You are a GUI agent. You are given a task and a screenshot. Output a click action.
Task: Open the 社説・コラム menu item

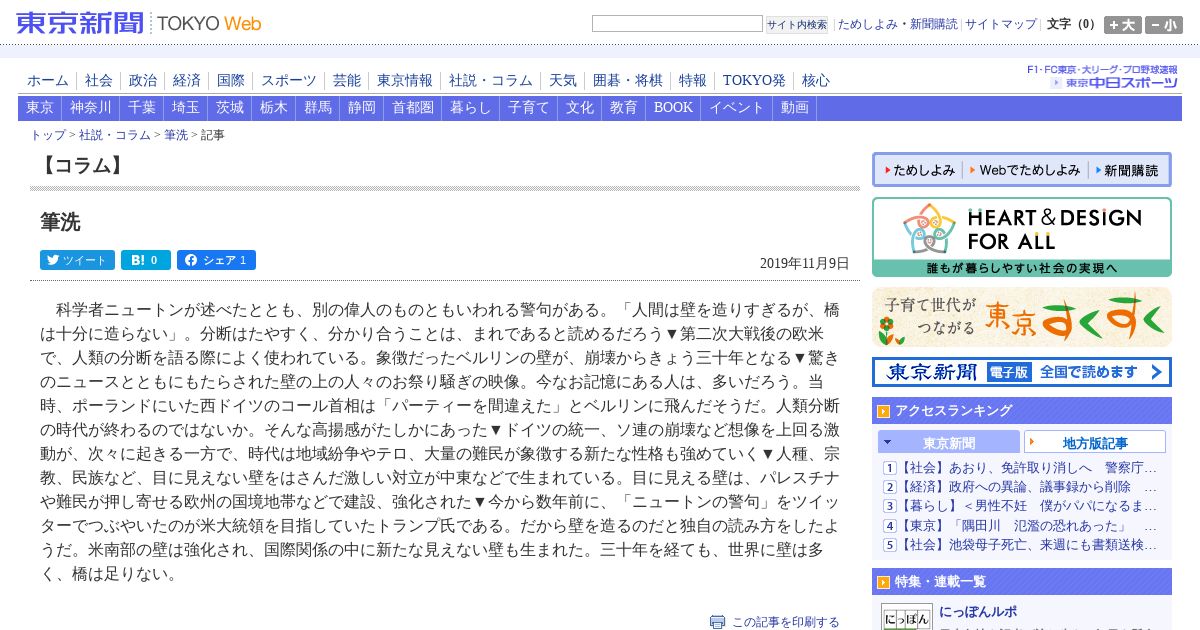(491, 81)
